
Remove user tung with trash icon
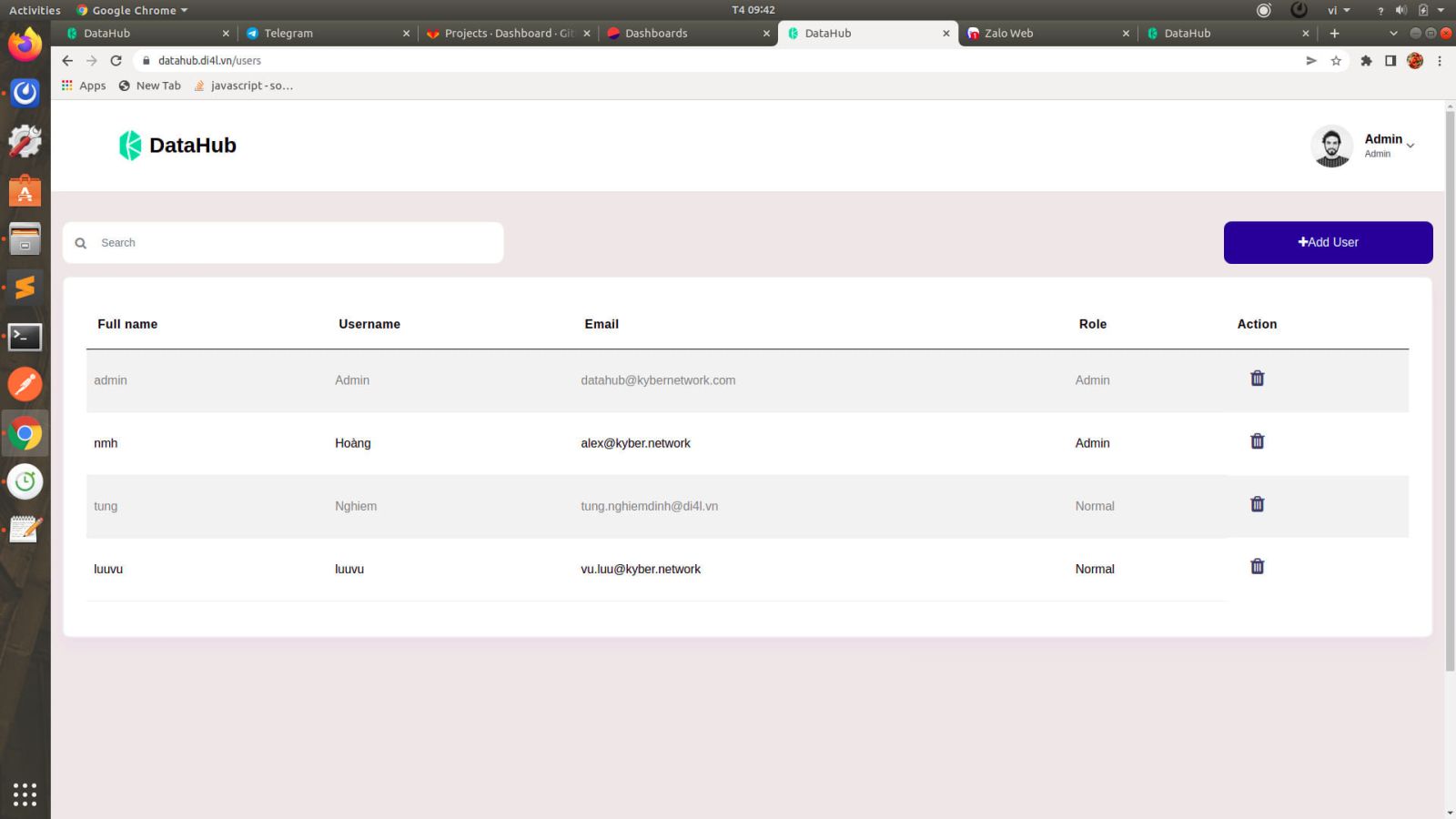[1257, 504]
